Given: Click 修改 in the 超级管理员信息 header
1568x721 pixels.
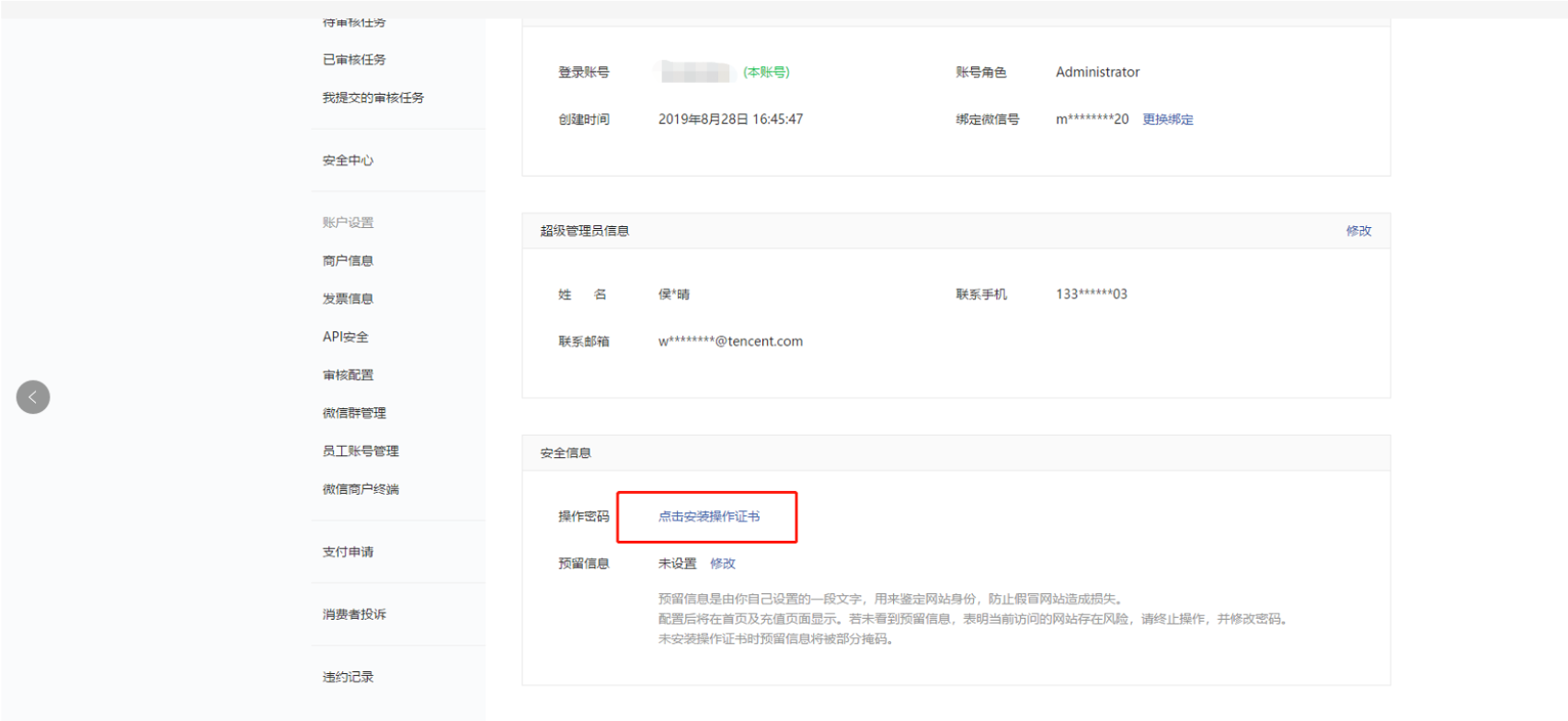Looking at the screenshot, I should [x=1358, y=231].
